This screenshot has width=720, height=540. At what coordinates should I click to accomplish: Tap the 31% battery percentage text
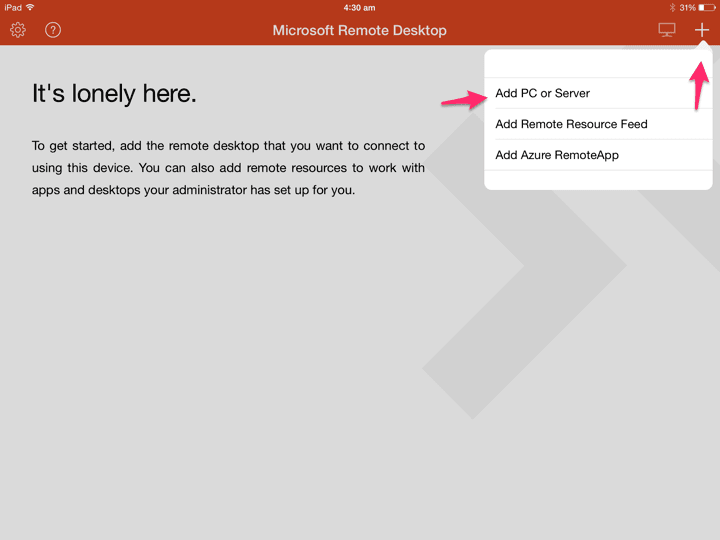pos(687,8)
